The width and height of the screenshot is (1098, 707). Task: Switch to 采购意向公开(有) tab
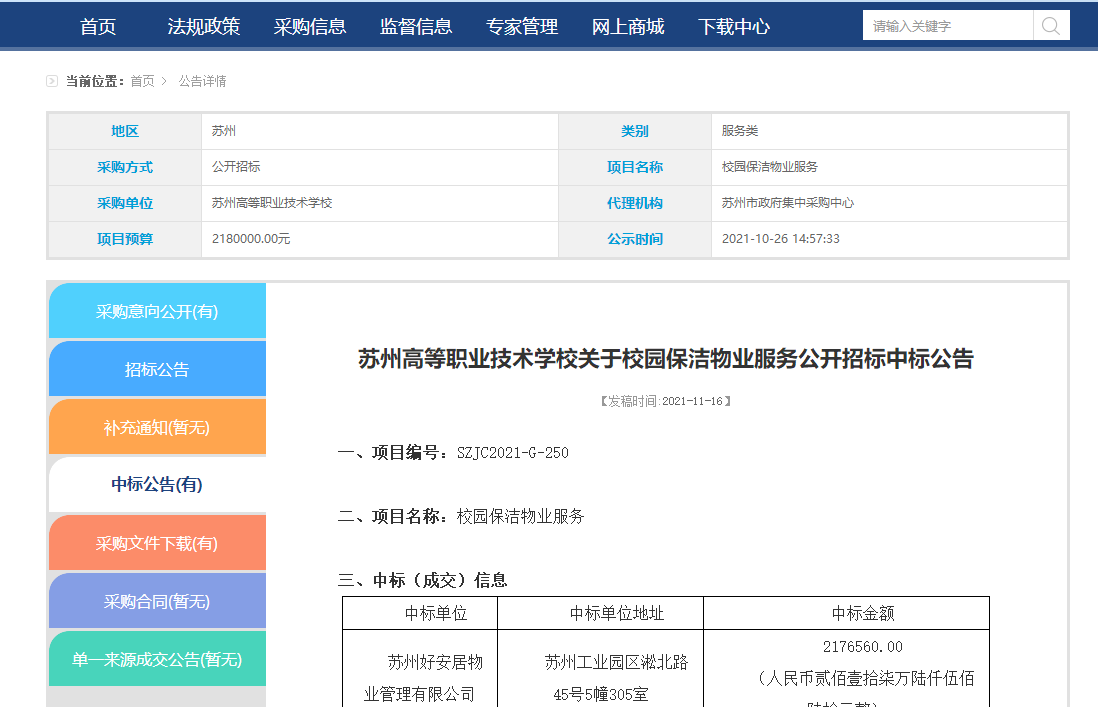coord(158,311)
